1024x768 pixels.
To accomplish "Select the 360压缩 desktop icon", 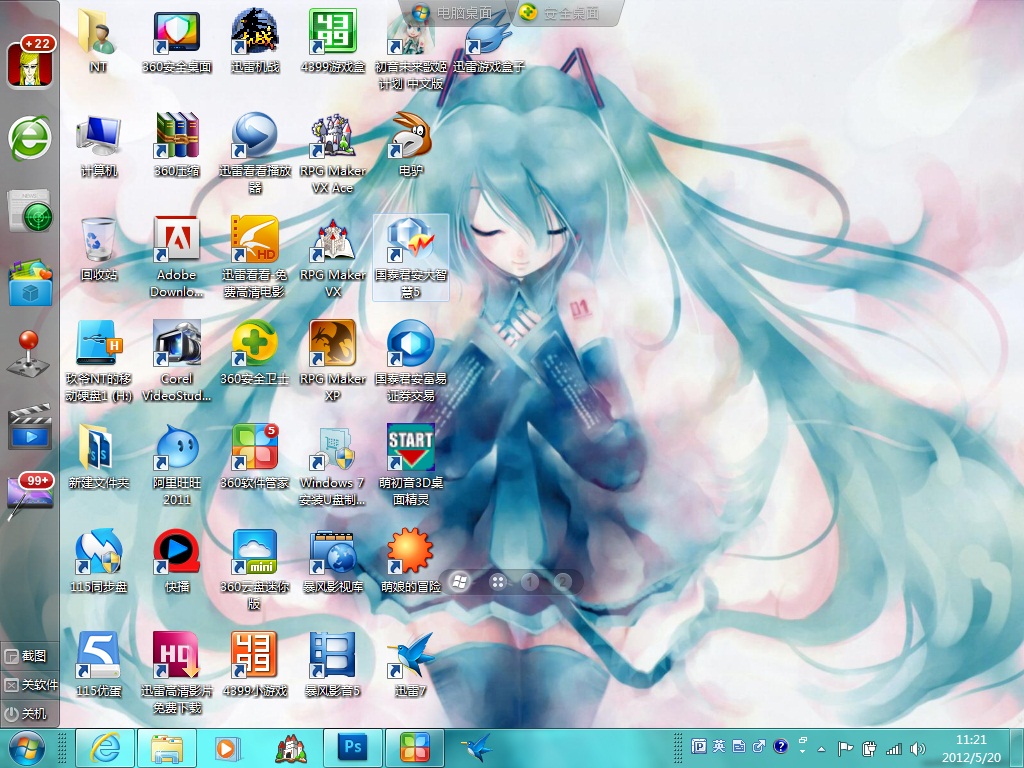I will pyautogui.click(x=176, y=144).
